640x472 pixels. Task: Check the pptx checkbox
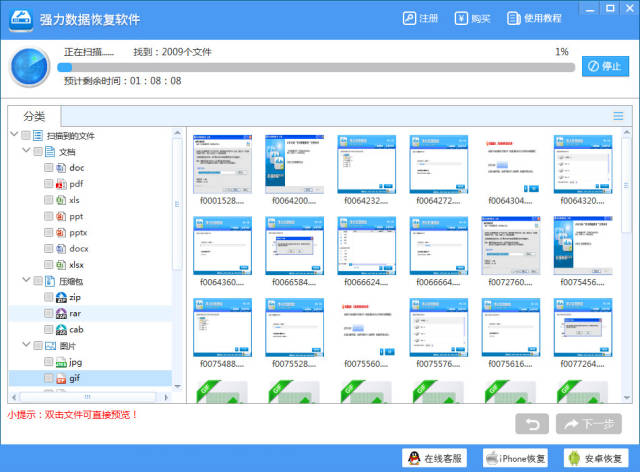[49, 232]
